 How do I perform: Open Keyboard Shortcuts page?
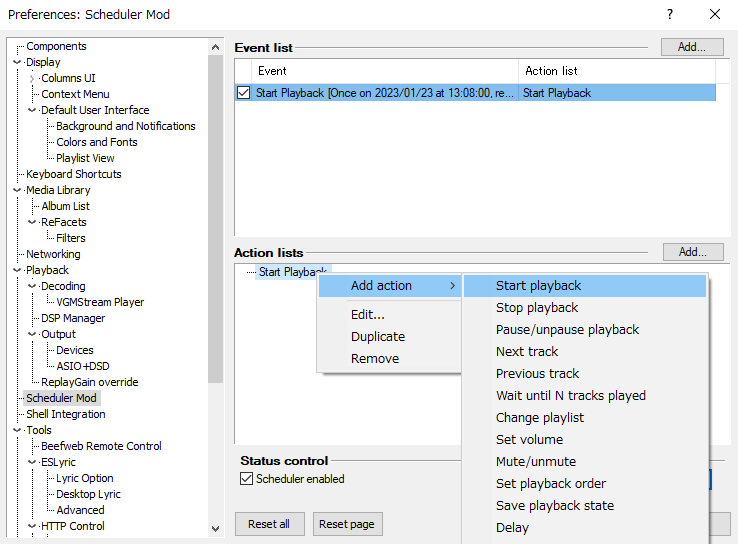(x=74, y=174)
